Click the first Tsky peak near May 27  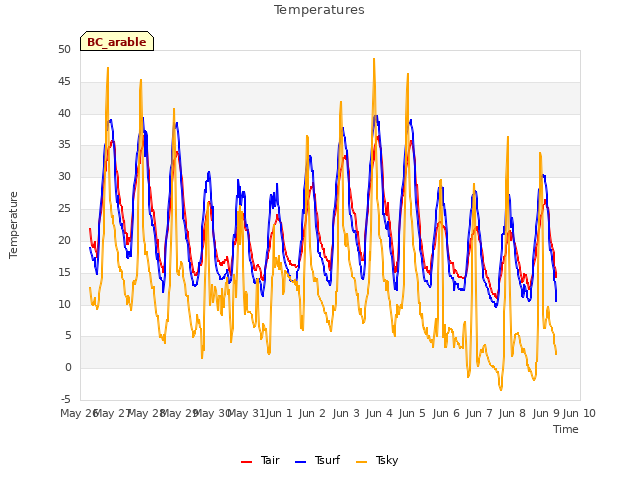pyautogui.click(x=108, y=68)
